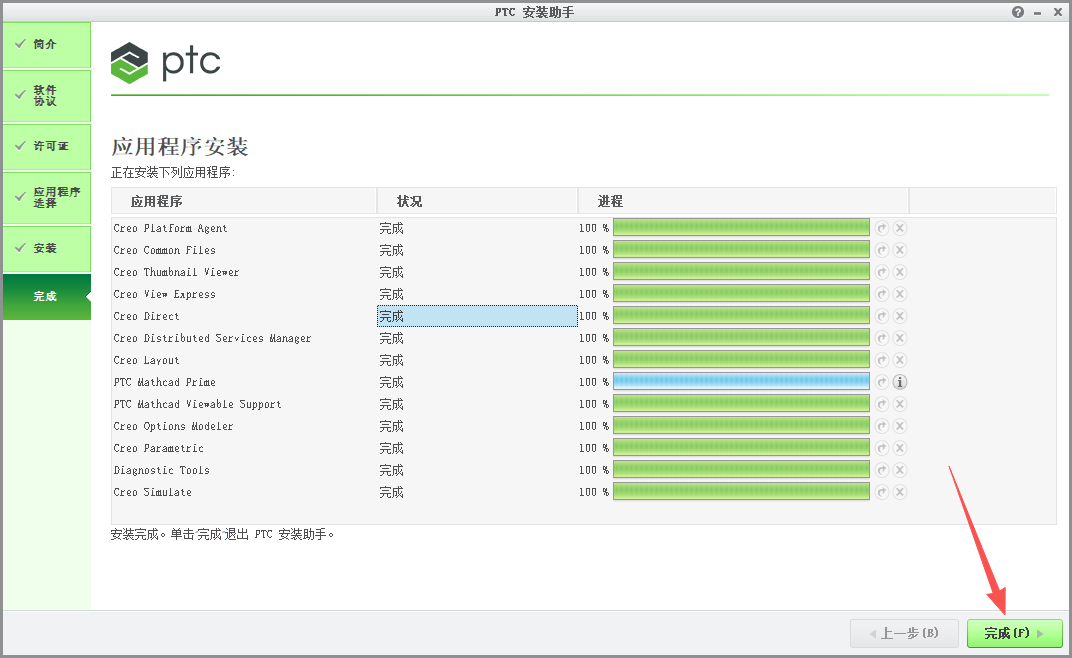Viewport: 1072px width, 658px height.
Task: Retry the Creo View Express installation
Action: pos(881,293)
